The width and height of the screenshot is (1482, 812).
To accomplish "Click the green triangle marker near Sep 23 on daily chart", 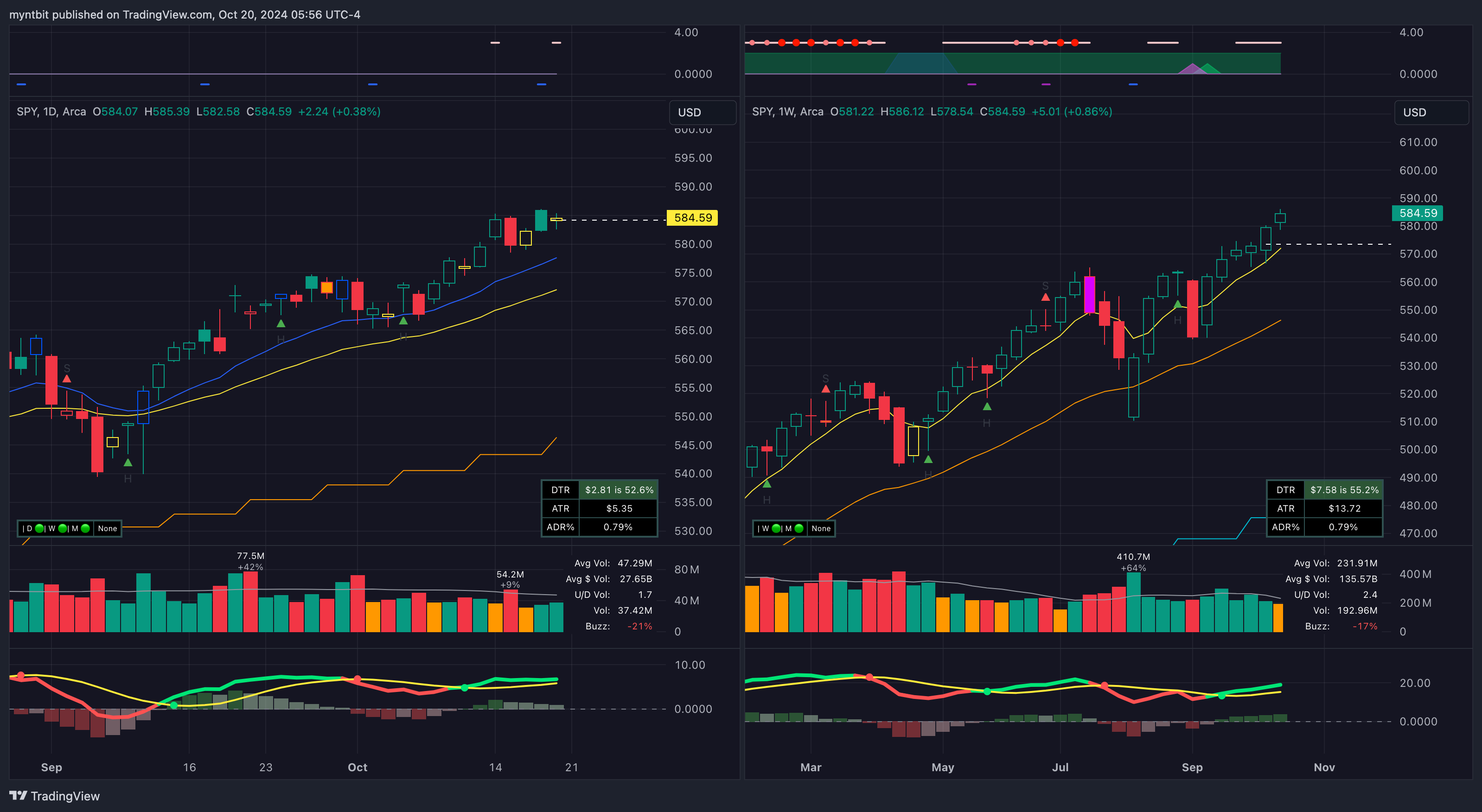I will coord(281,323).
